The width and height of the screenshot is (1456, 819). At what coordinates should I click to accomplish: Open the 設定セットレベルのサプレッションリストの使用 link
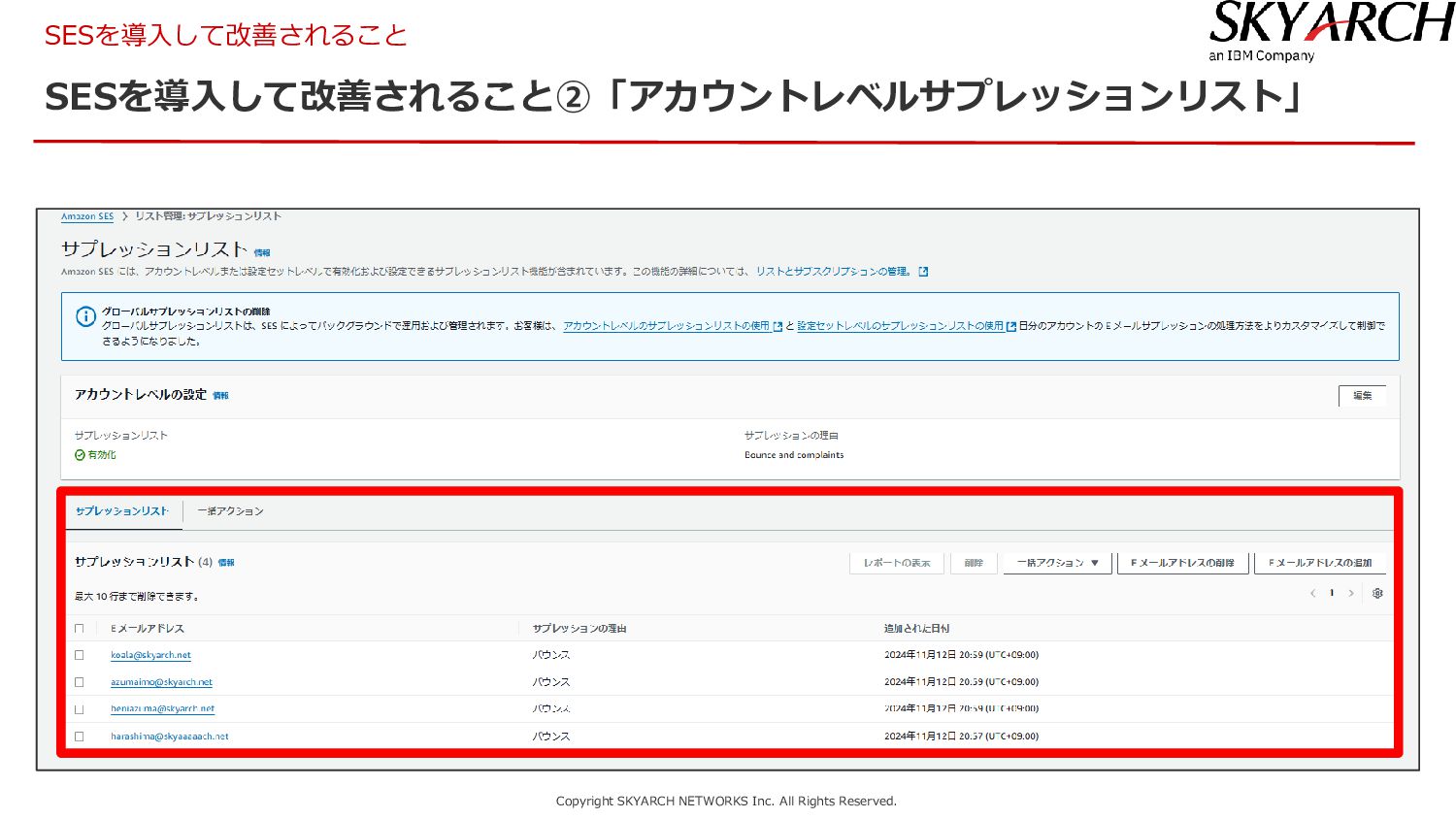coord(900,326)
